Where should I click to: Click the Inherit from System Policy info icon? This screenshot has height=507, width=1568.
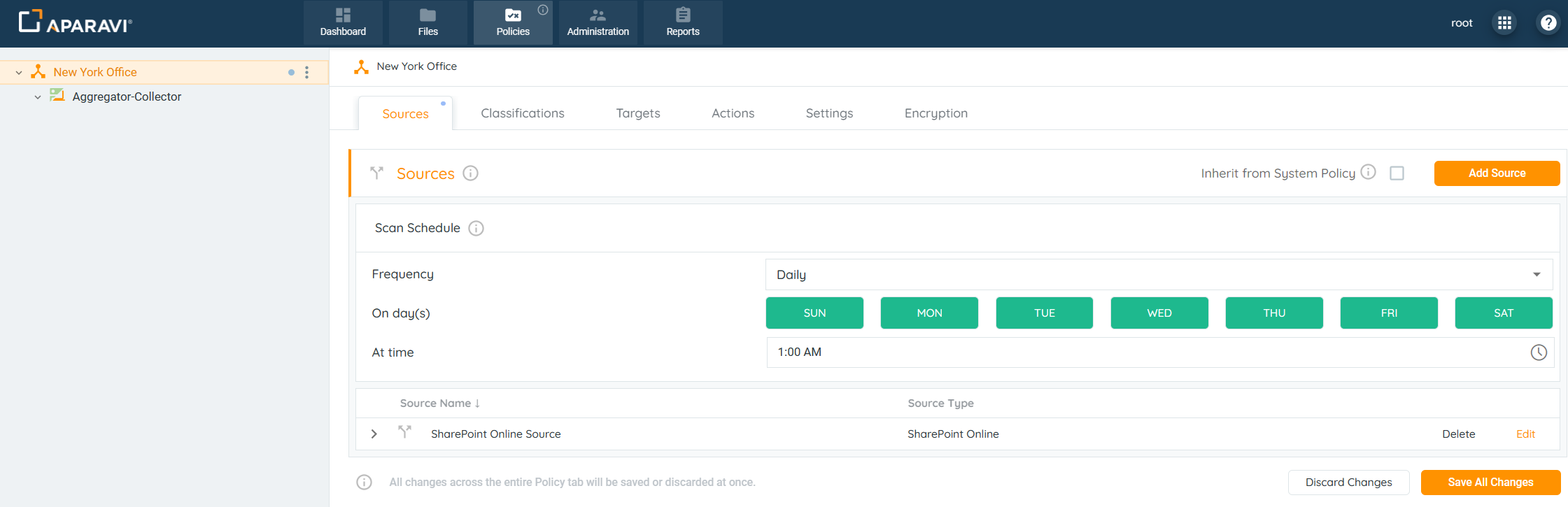click(1369, 172)
